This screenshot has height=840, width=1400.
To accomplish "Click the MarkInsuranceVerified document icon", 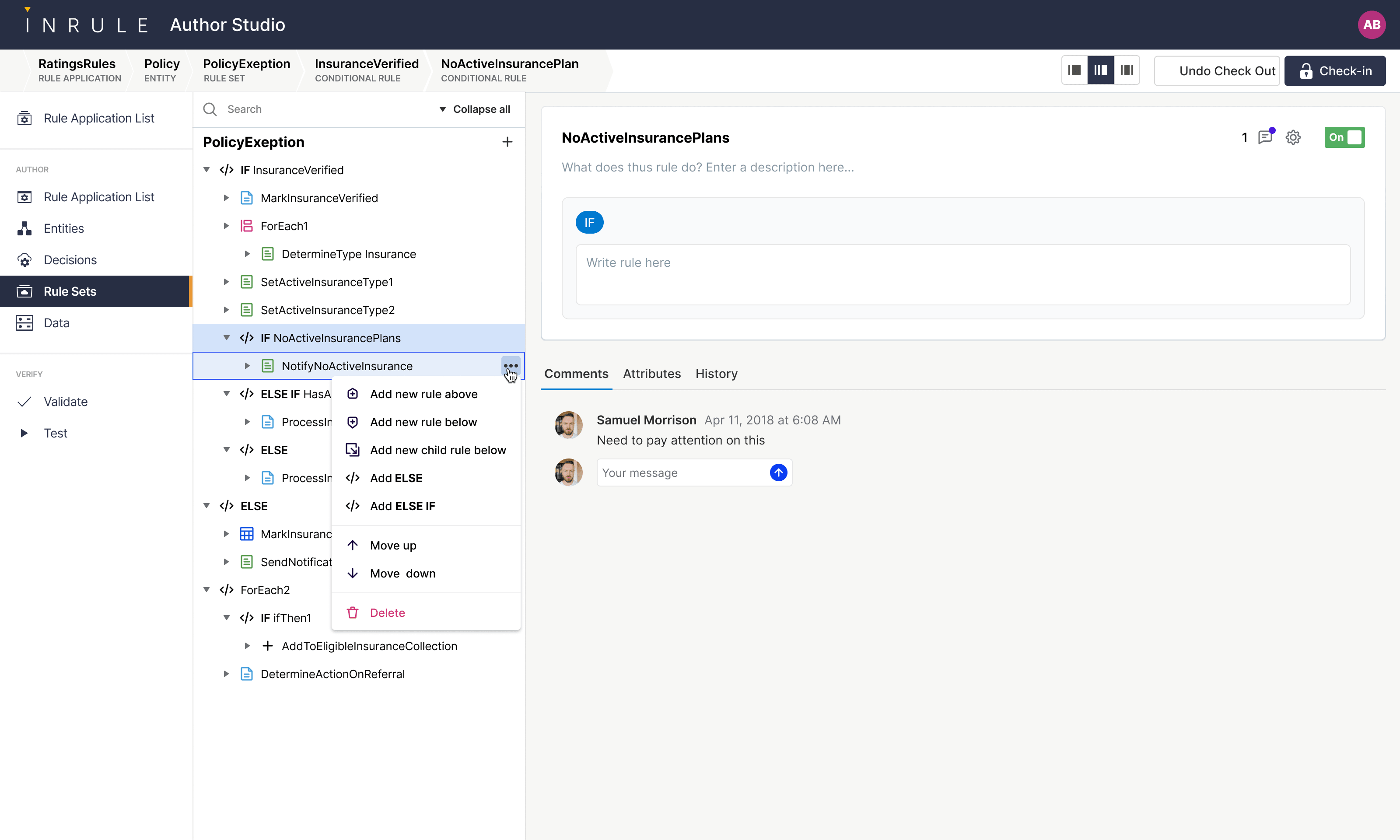I will (247, 198).
